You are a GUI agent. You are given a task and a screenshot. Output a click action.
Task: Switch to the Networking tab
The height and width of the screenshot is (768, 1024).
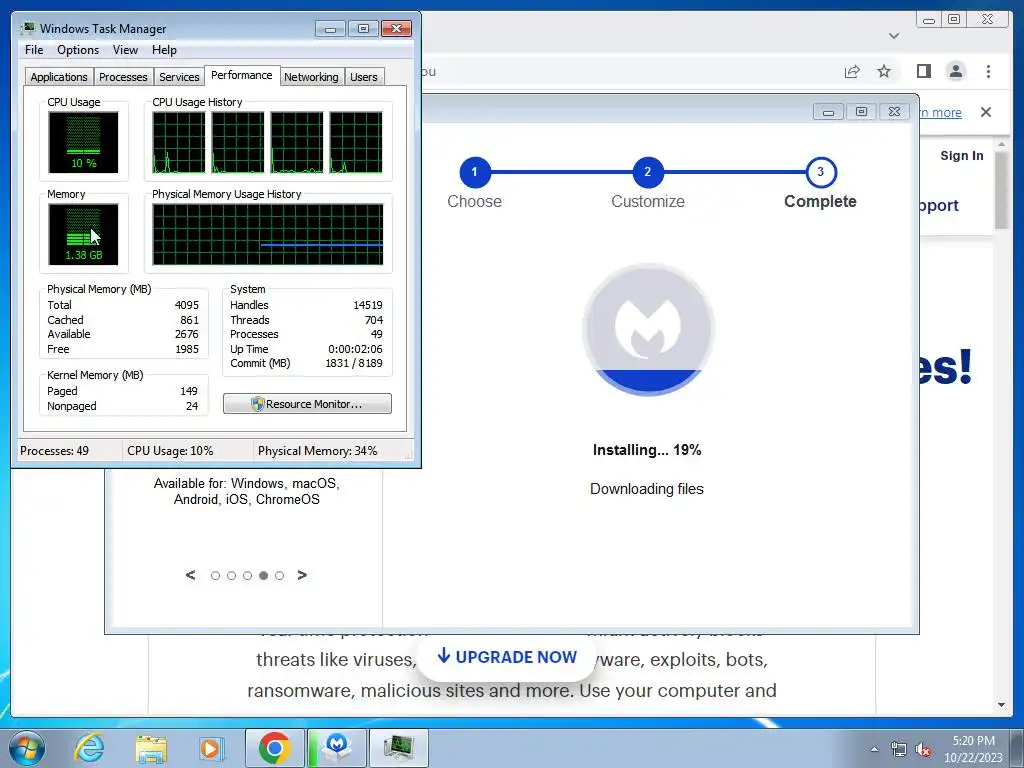(311, 77)
